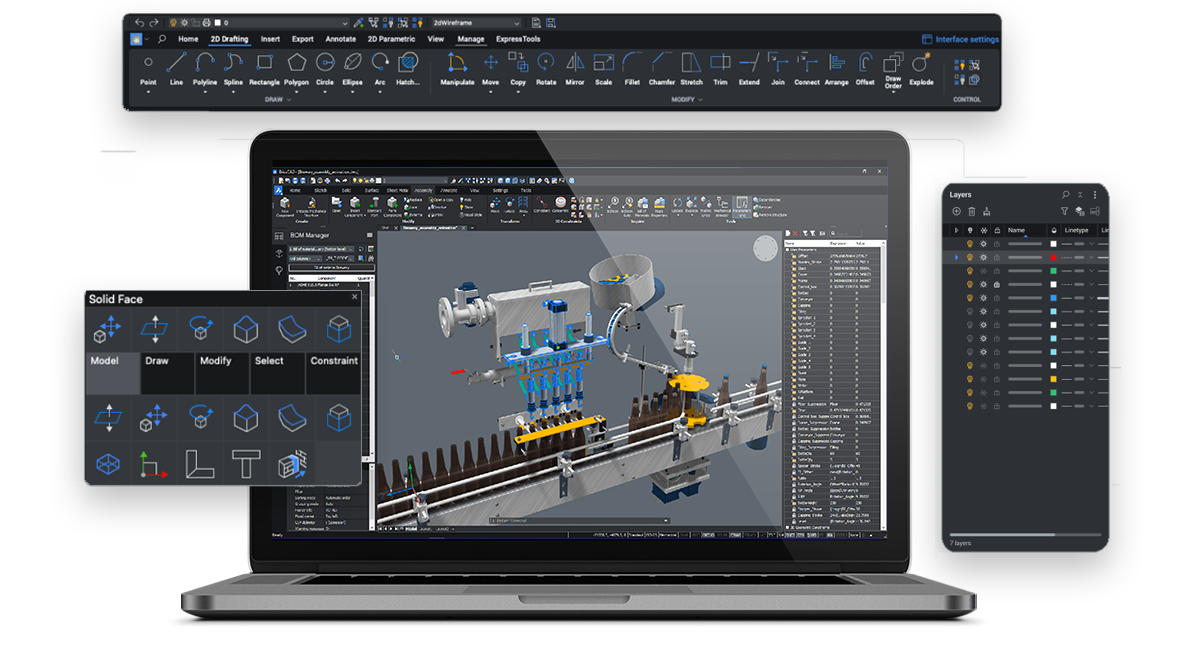Screen dimensions: 1200x656
Task: Choose the Mirror modify tool
Action: pyautogui.click(x=575, y=63)
